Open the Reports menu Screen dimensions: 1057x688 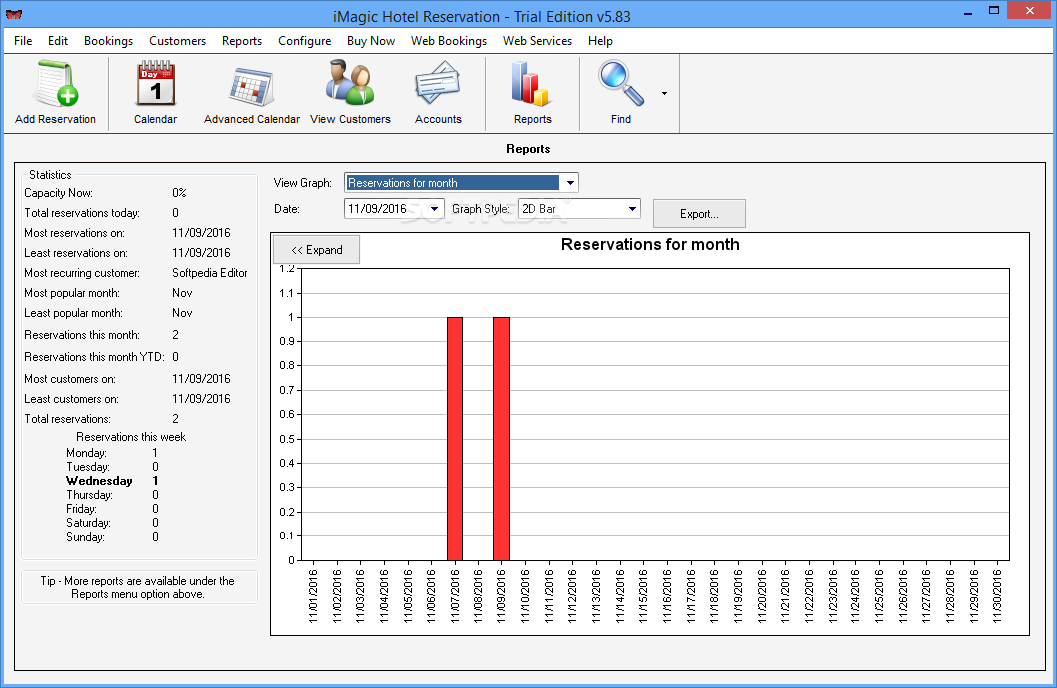241,41
